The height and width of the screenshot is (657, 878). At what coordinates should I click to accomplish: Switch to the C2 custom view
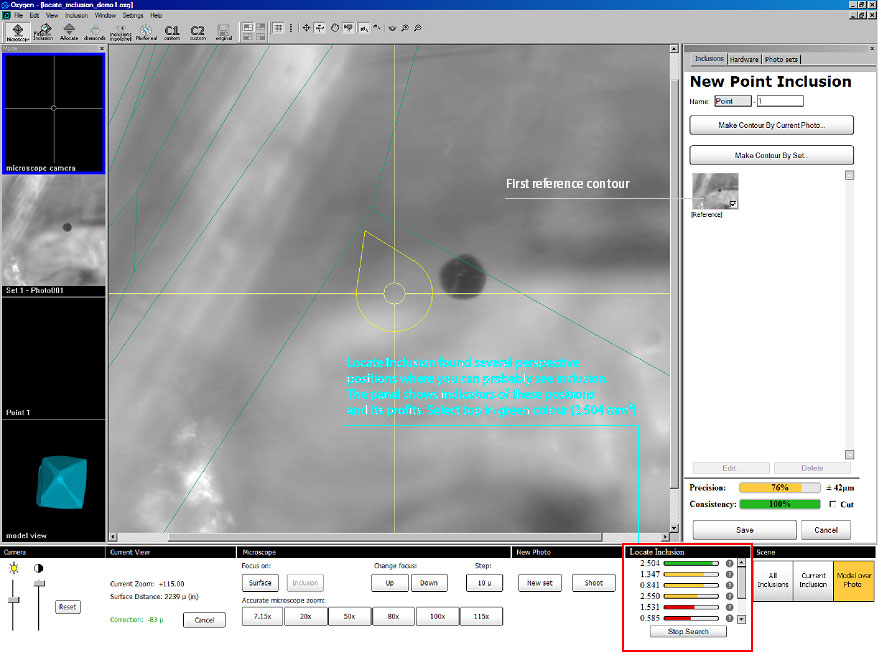(x=197, y=31)
